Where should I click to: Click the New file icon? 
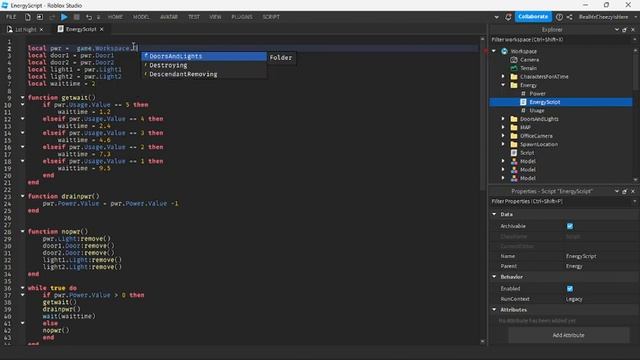point(28,17)
